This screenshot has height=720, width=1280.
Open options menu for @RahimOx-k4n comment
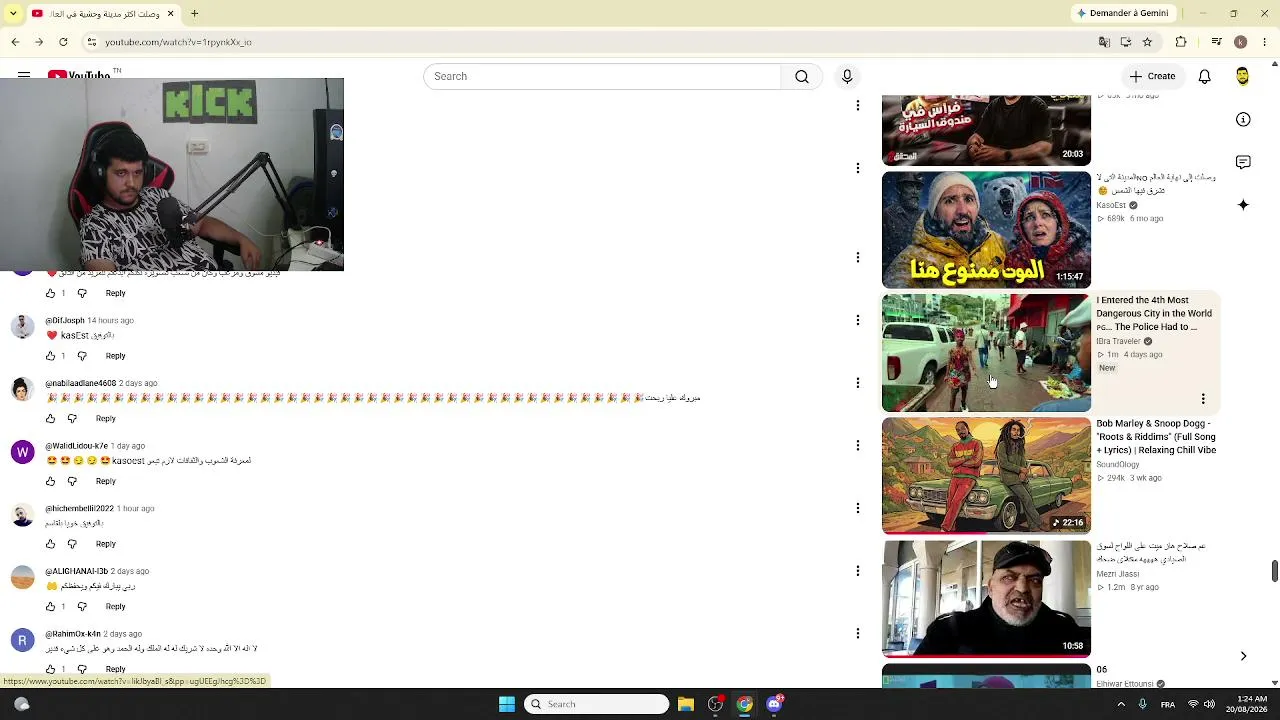857,634
